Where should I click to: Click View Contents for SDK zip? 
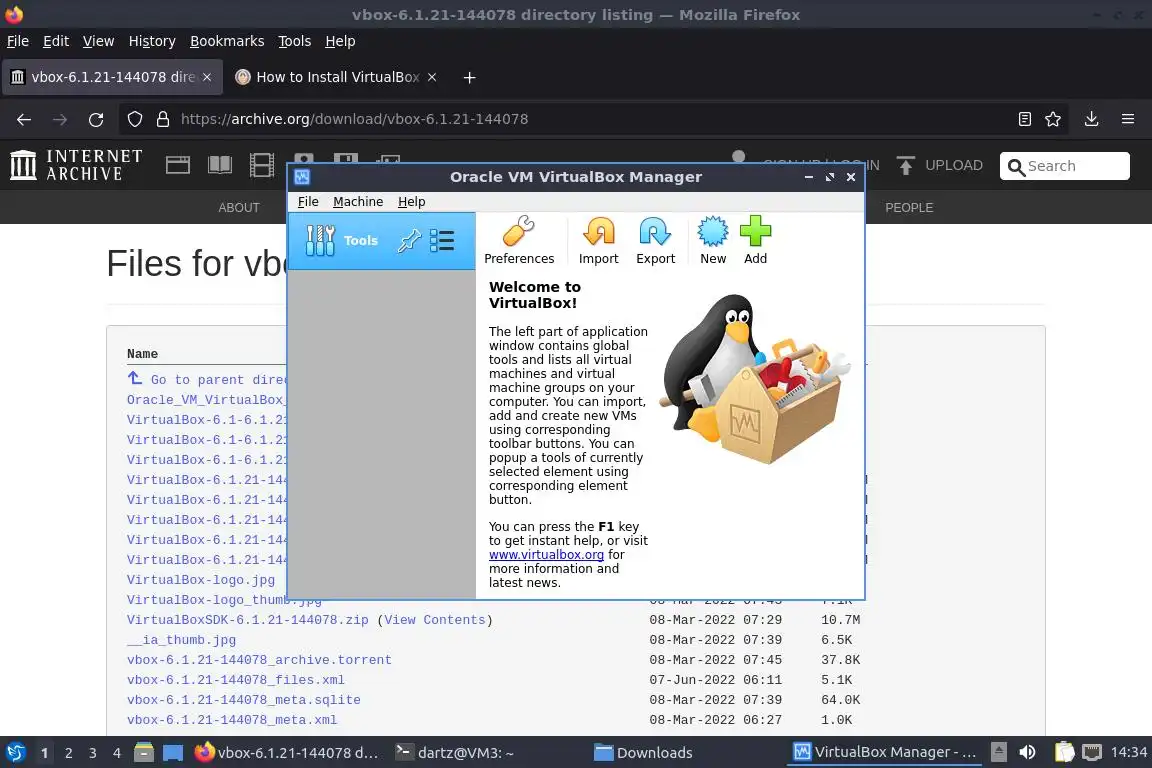(x=435, y=620)
